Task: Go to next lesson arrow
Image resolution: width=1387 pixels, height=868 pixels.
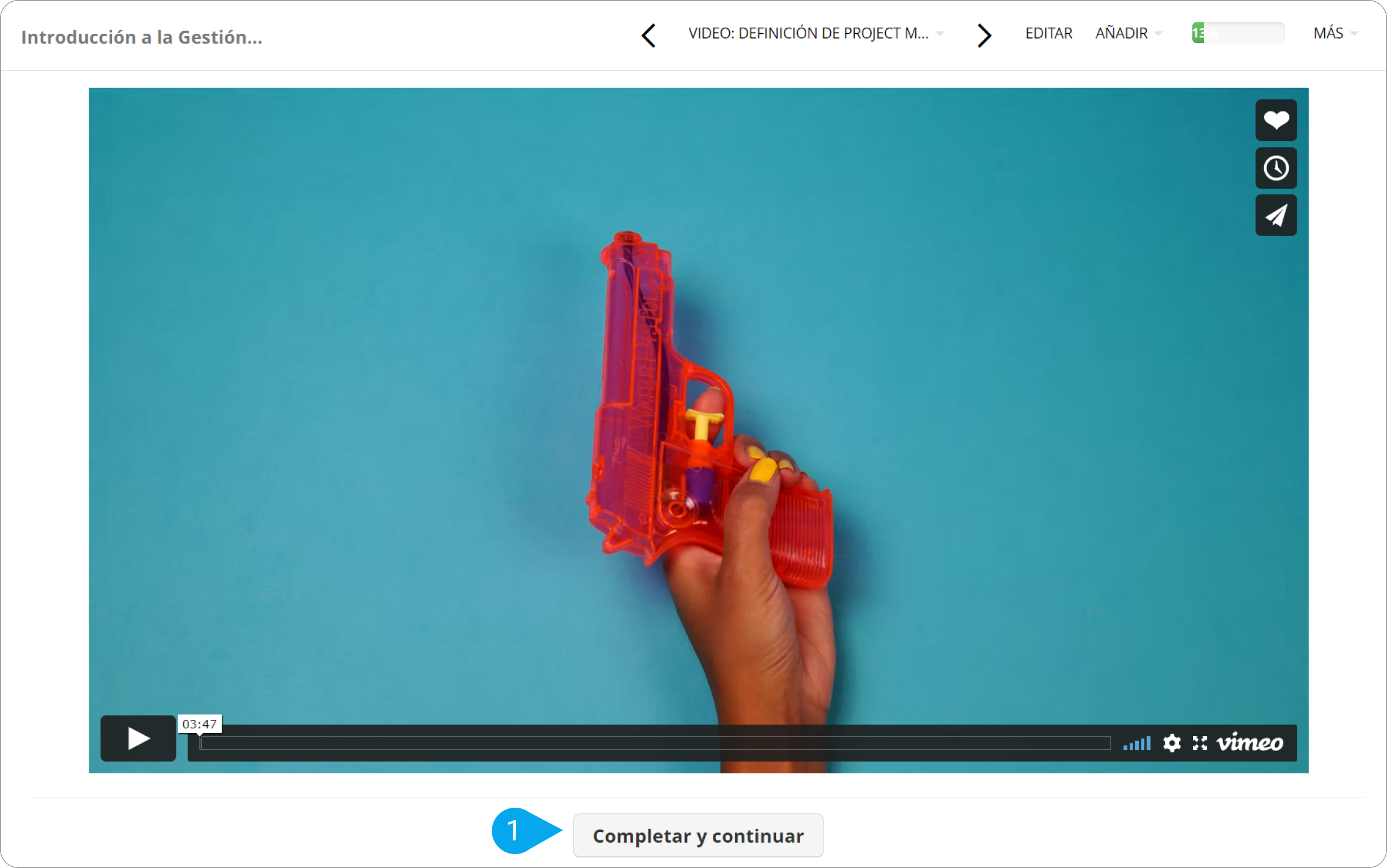Action: pyautogui.click(x=983, y=36)
